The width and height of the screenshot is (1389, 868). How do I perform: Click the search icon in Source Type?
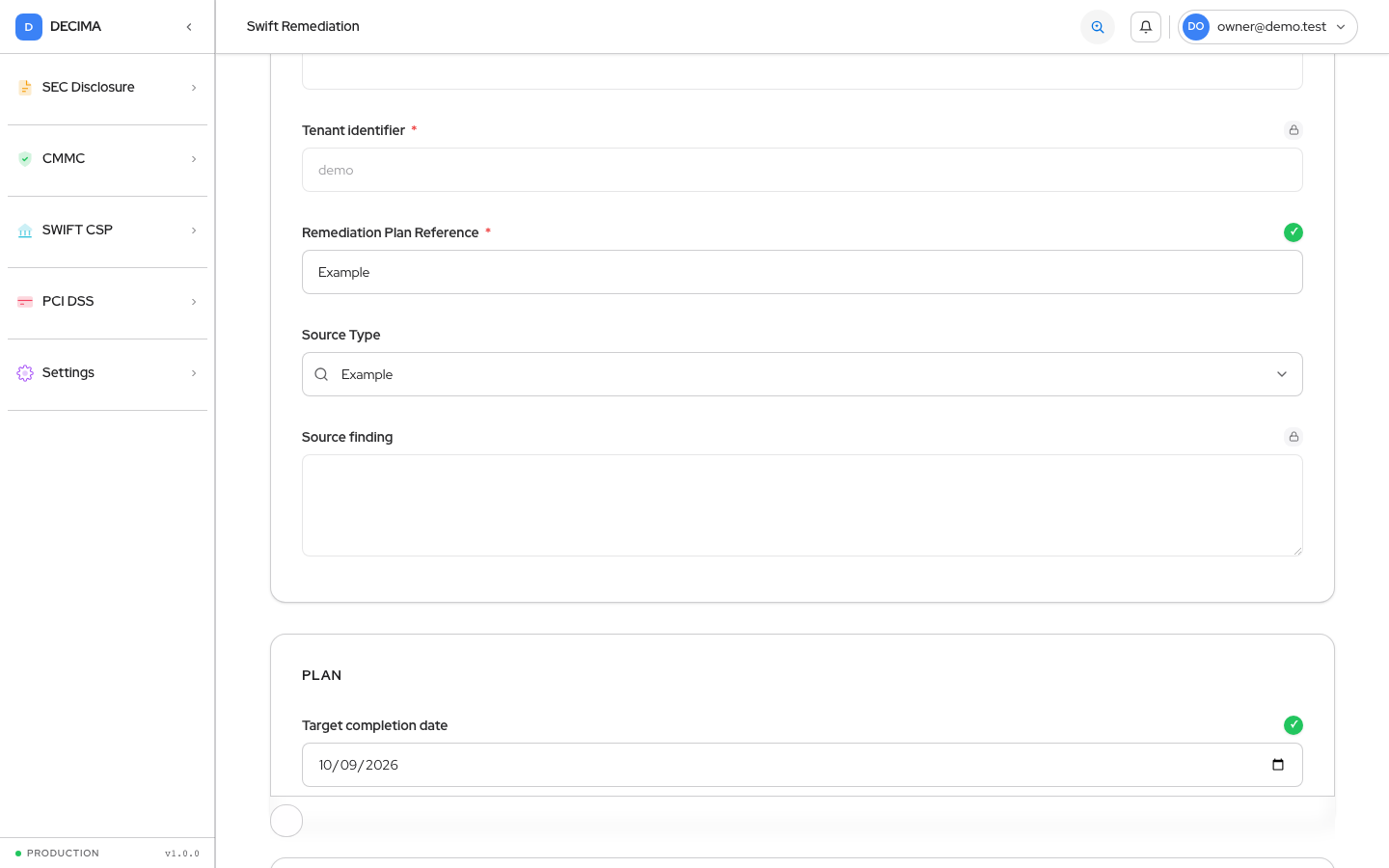[x=321, y=374]
